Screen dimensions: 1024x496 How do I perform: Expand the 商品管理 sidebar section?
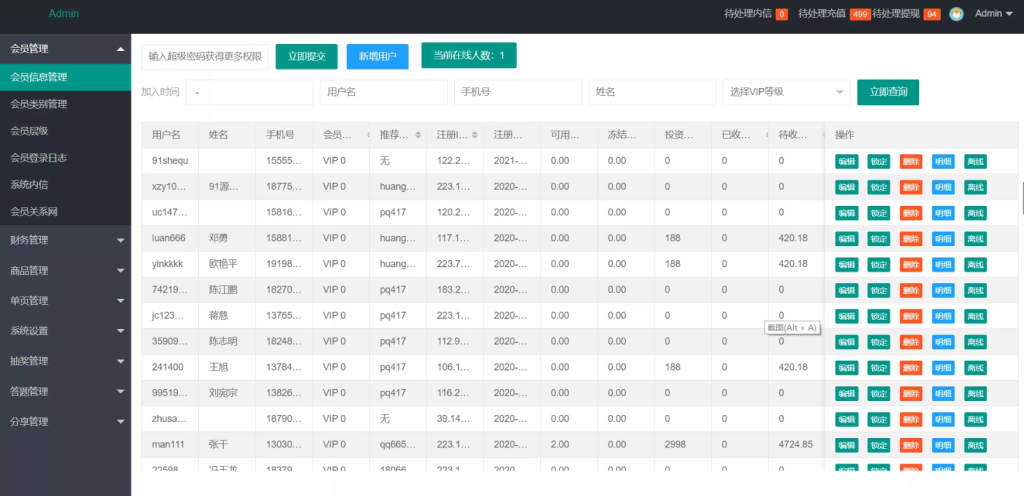(65, 270)
